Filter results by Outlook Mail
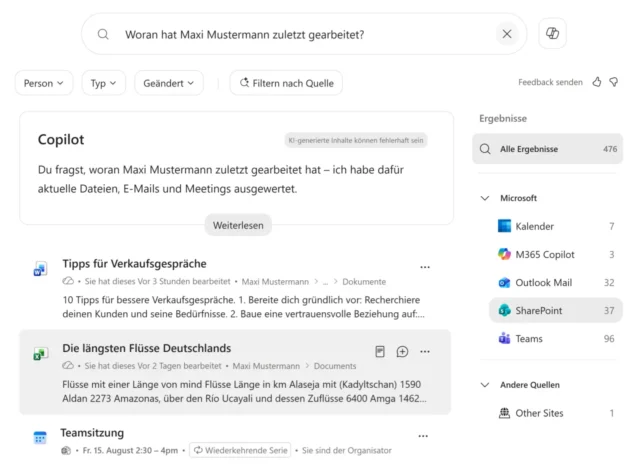This screenshot has width=640, height=476. pos(556,282)
